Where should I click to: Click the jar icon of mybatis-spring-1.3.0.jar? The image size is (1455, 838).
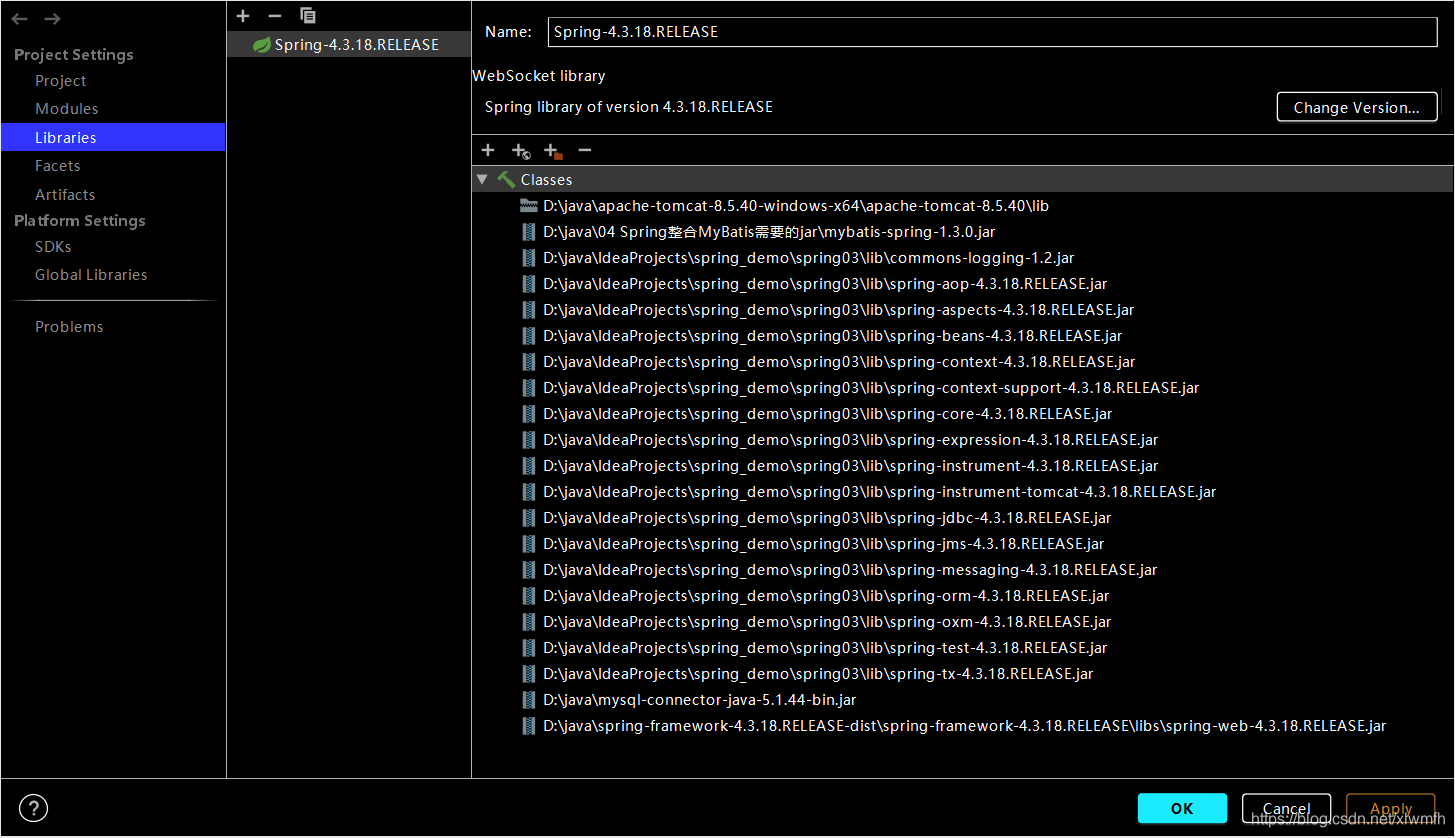(529, 232)
